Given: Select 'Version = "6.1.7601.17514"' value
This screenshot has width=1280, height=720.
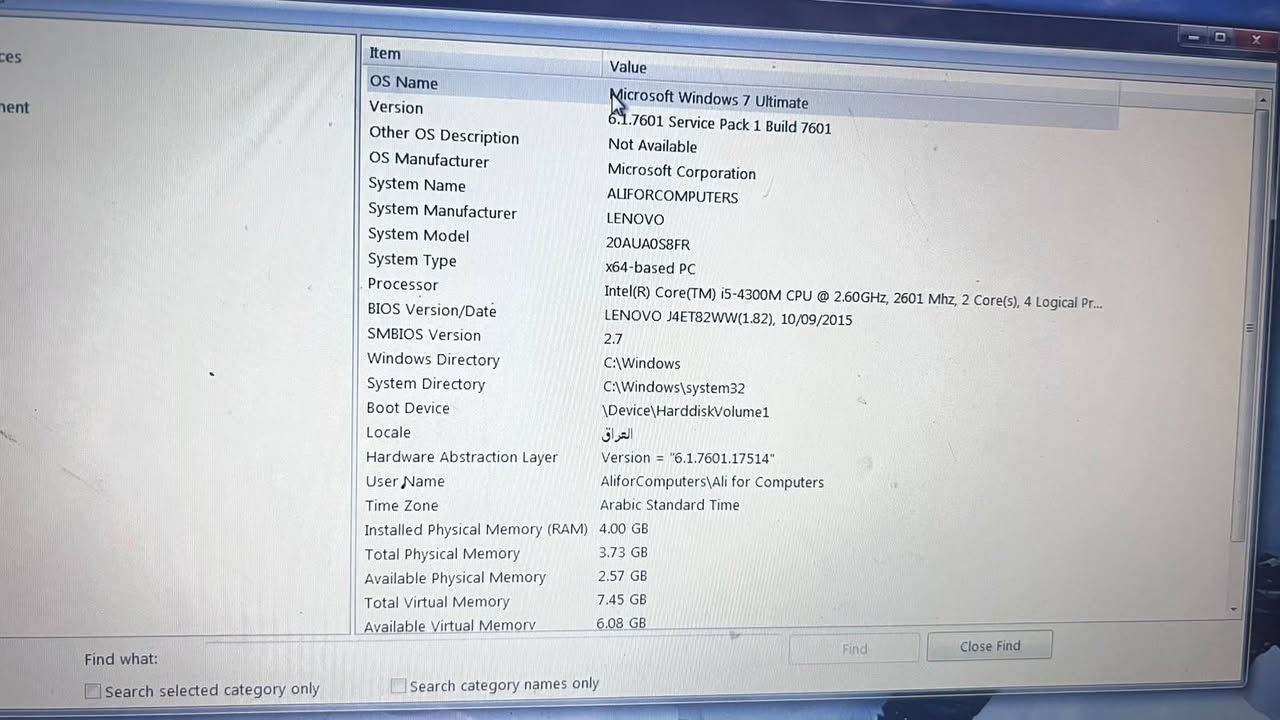Looking at the screenshot, I should [x=688, y=458].
